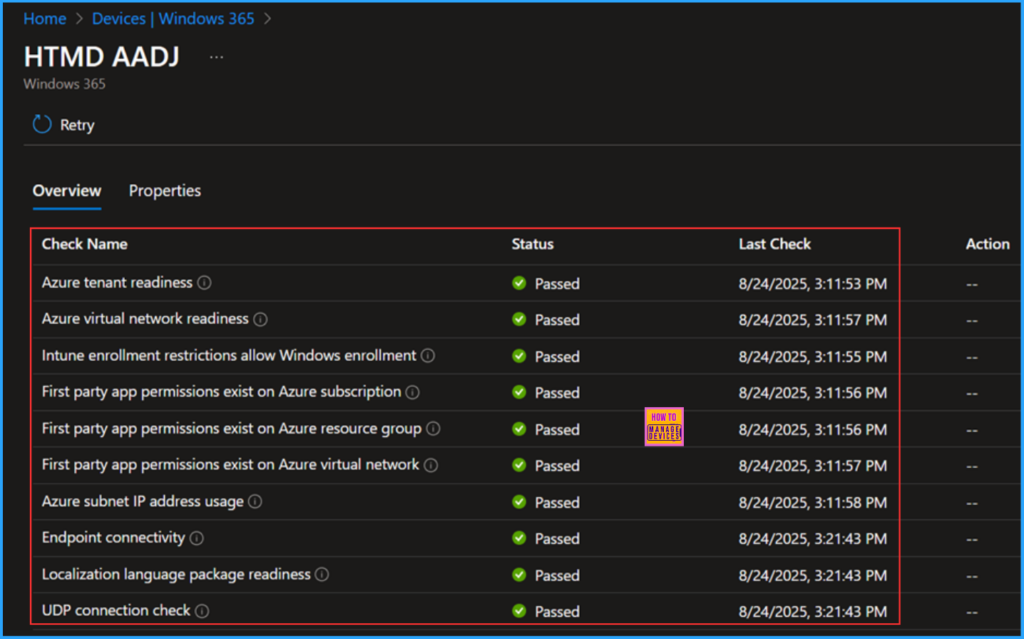Show info for Localization language package readiness
Screen dimensions: 1024x639
[322, 574]
